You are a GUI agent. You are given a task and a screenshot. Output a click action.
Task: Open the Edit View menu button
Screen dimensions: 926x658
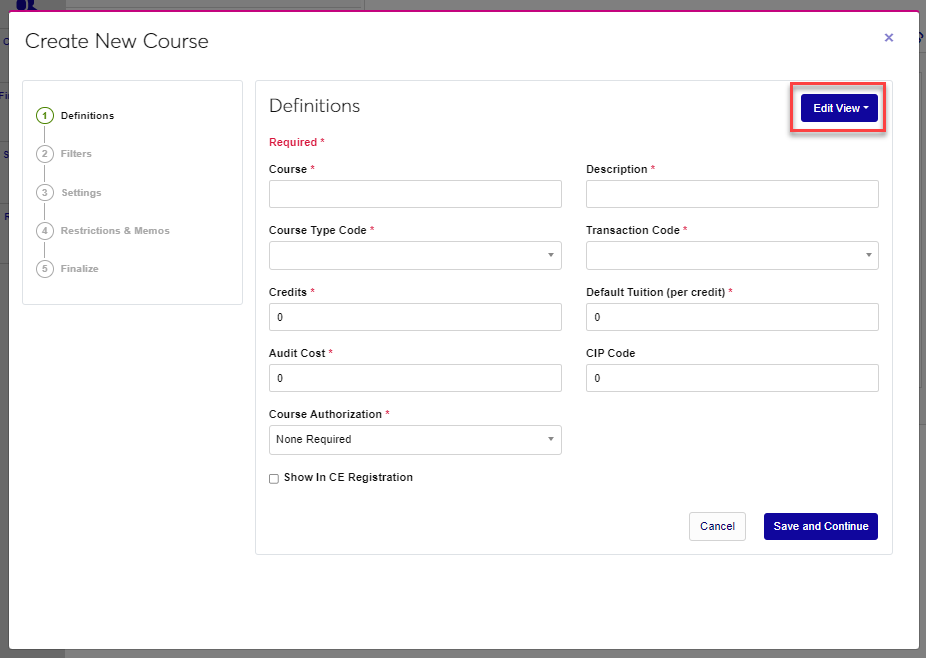point(839,108)
